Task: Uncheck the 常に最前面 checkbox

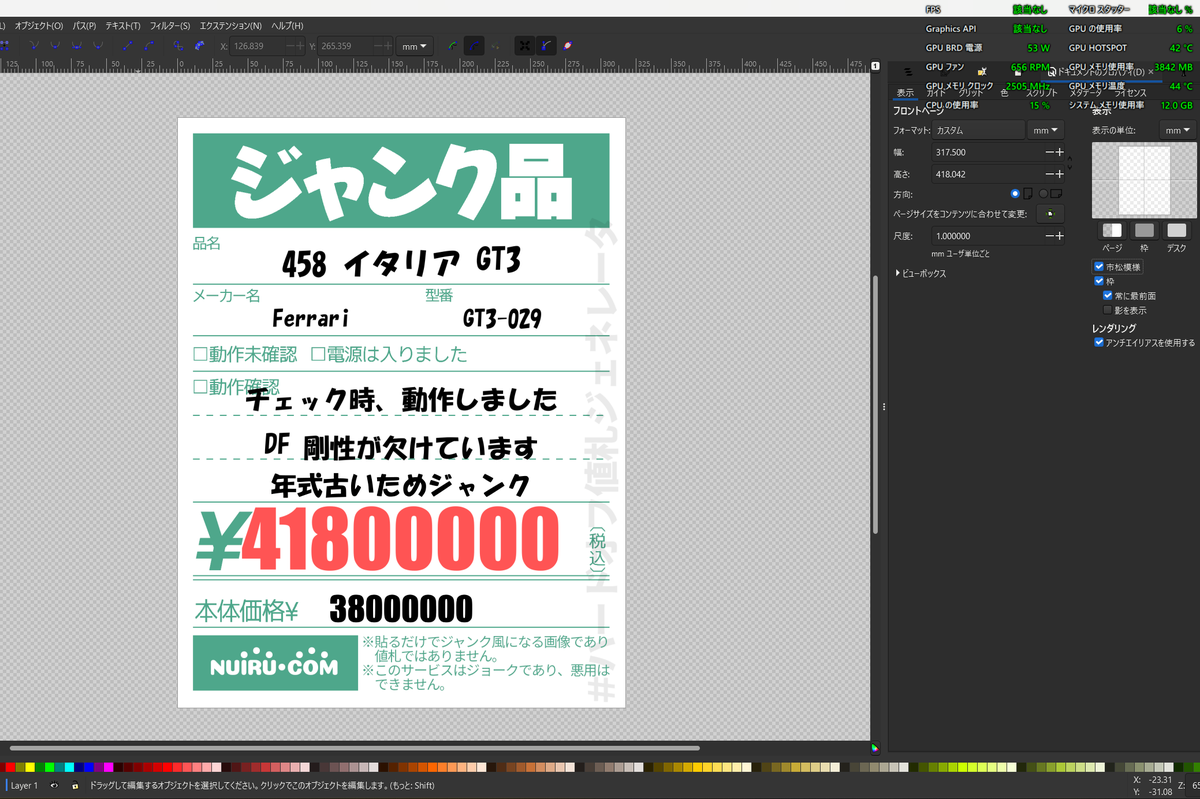Action: pyautogui.click(x=1108, y=295)
